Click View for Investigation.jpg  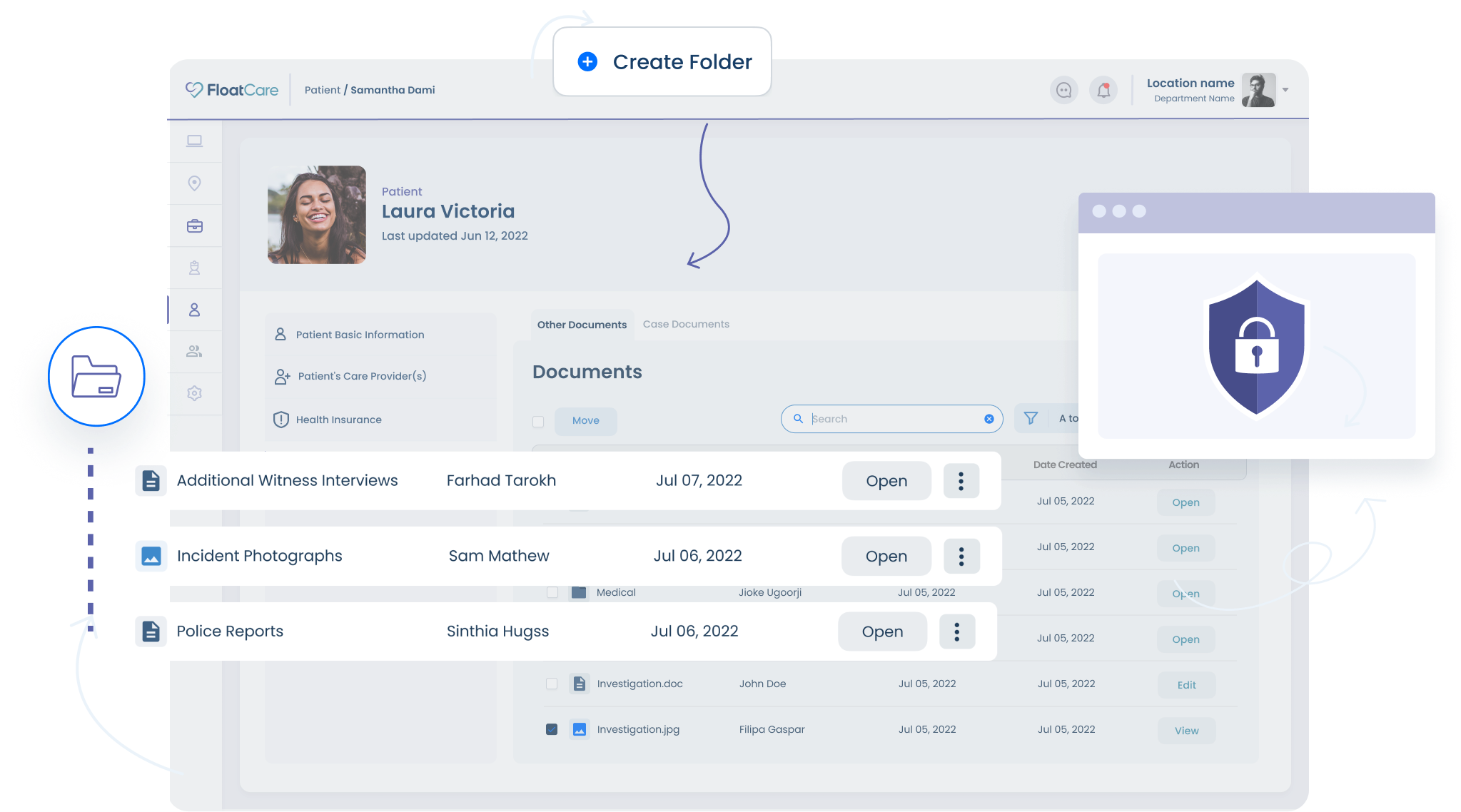tap(1186, 731)
